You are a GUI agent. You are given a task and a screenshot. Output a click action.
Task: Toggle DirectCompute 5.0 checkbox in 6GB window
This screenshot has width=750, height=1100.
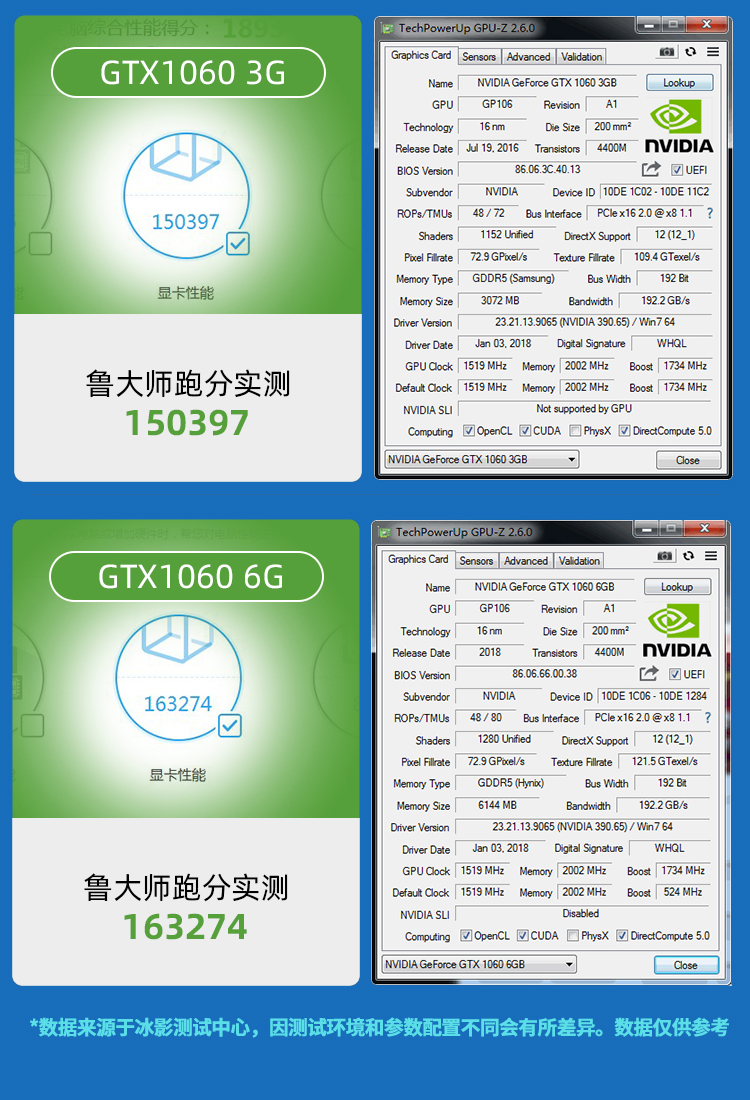pyautogui.click(x=622, y=935)
